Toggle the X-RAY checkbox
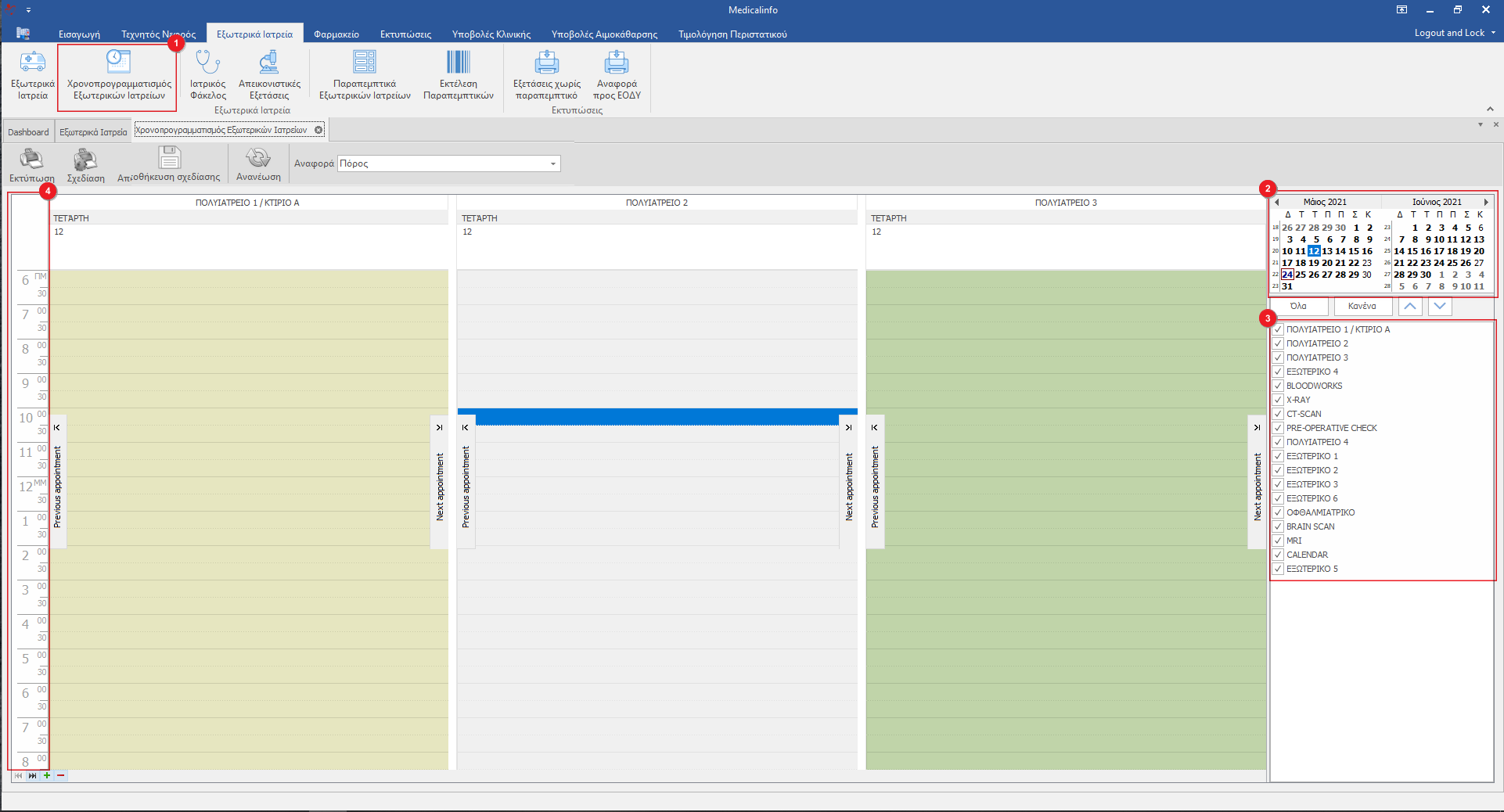1504x812 pixels. point(1278,400)
